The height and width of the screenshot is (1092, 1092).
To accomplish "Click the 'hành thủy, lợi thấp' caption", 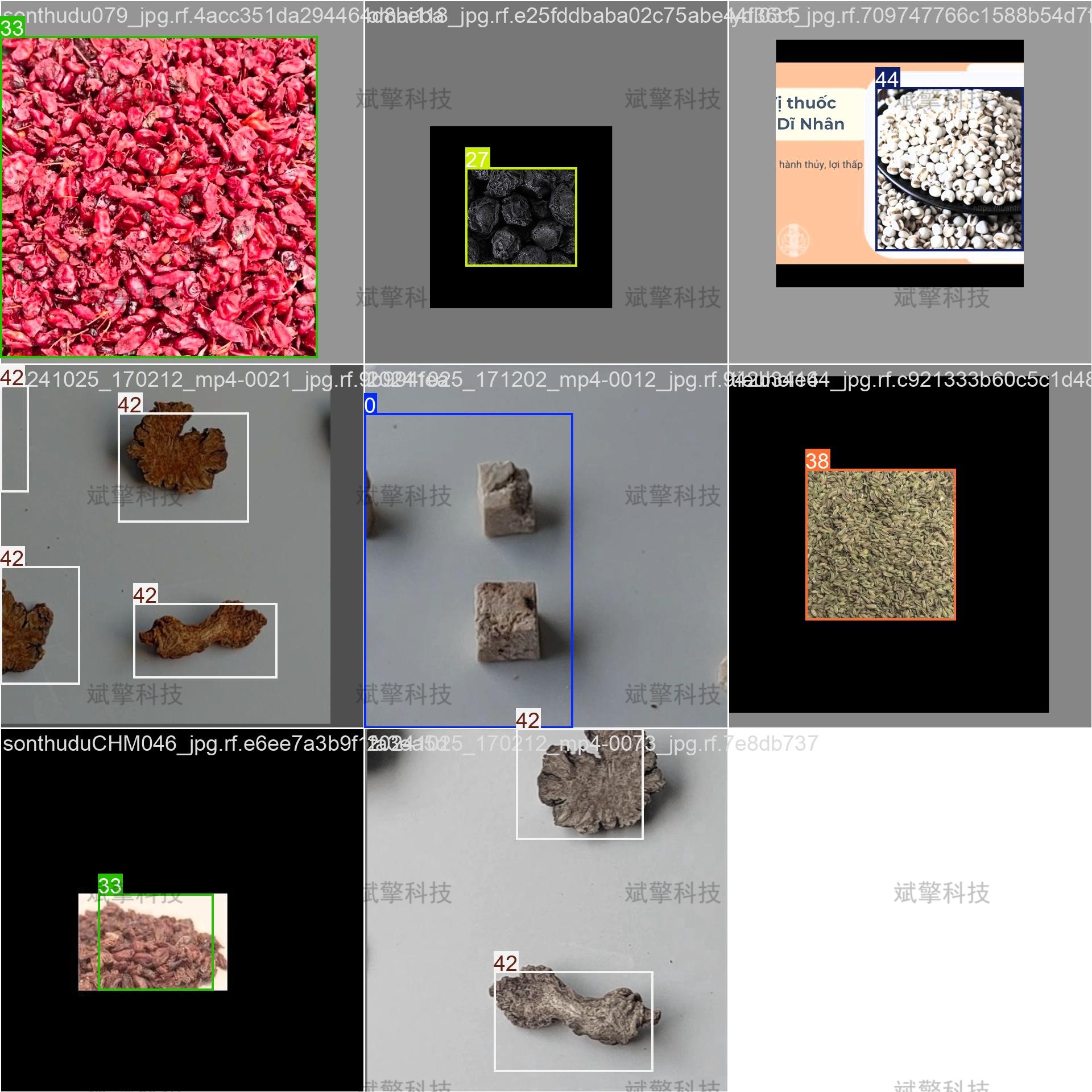I will (820, 165).
